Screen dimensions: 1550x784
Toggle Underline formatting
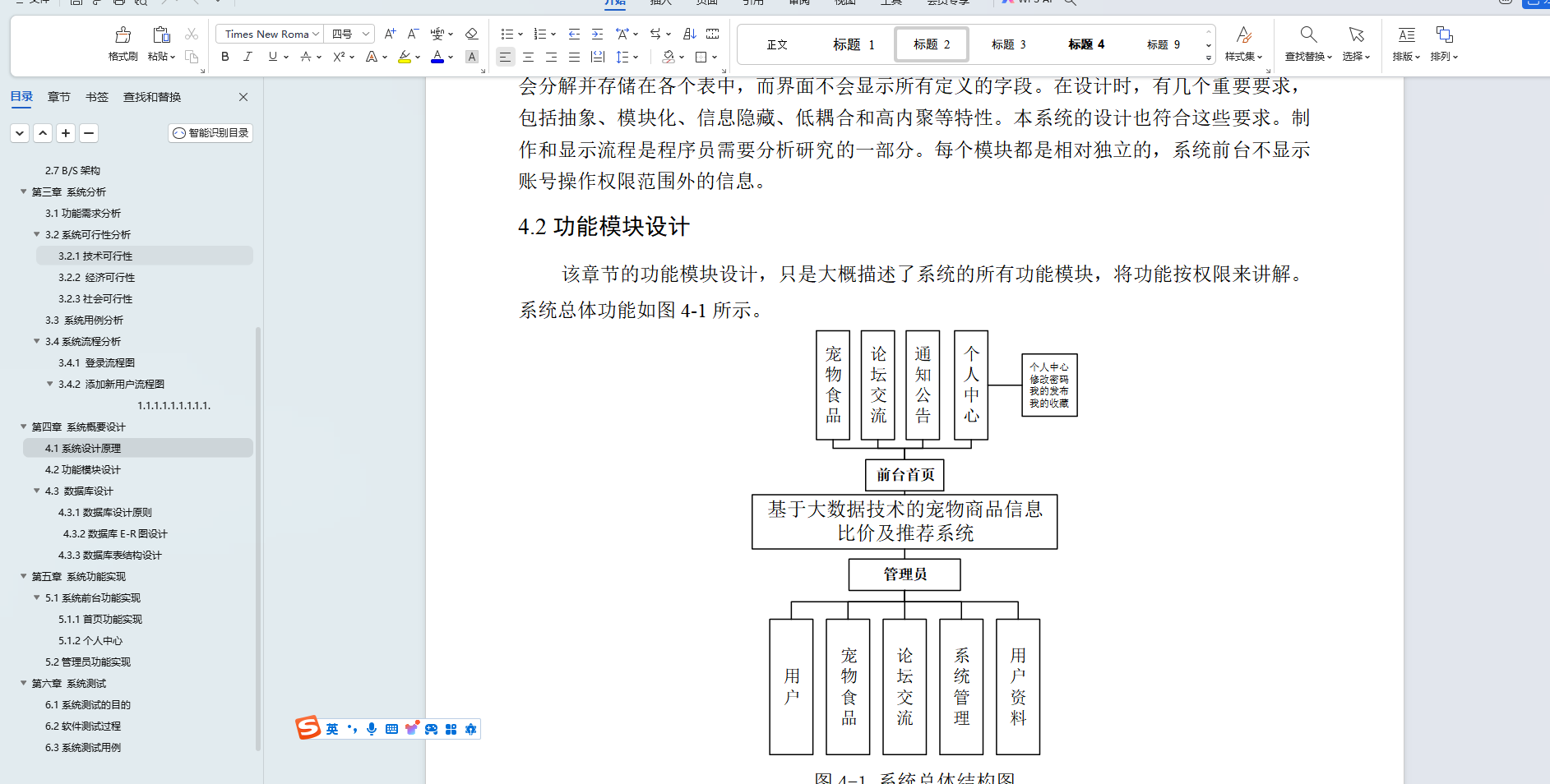[273, 57]
